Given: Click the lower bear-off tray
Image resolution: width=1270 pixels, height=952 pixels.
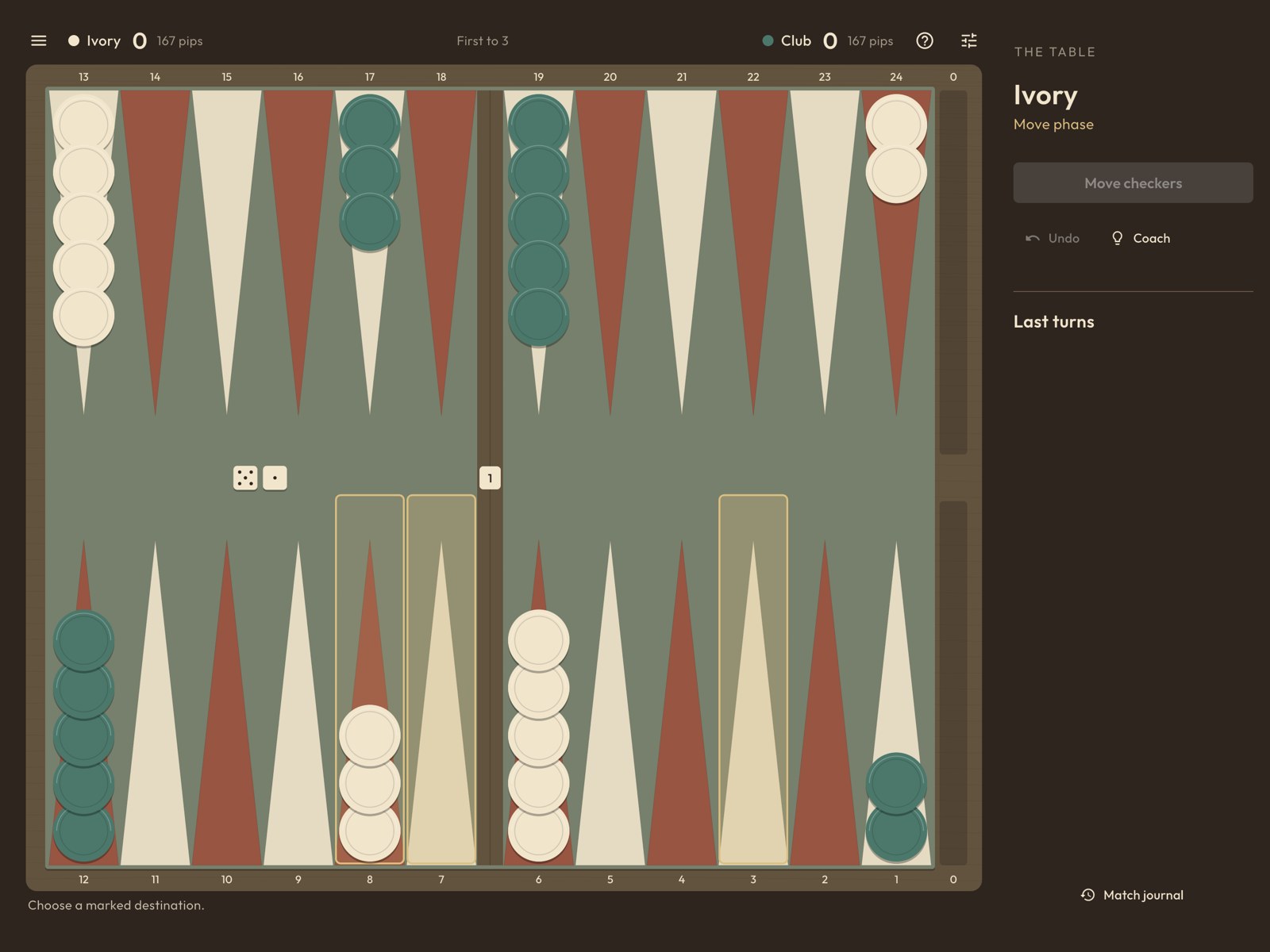Looking at the screenshot, I should (x=953, y=683).
